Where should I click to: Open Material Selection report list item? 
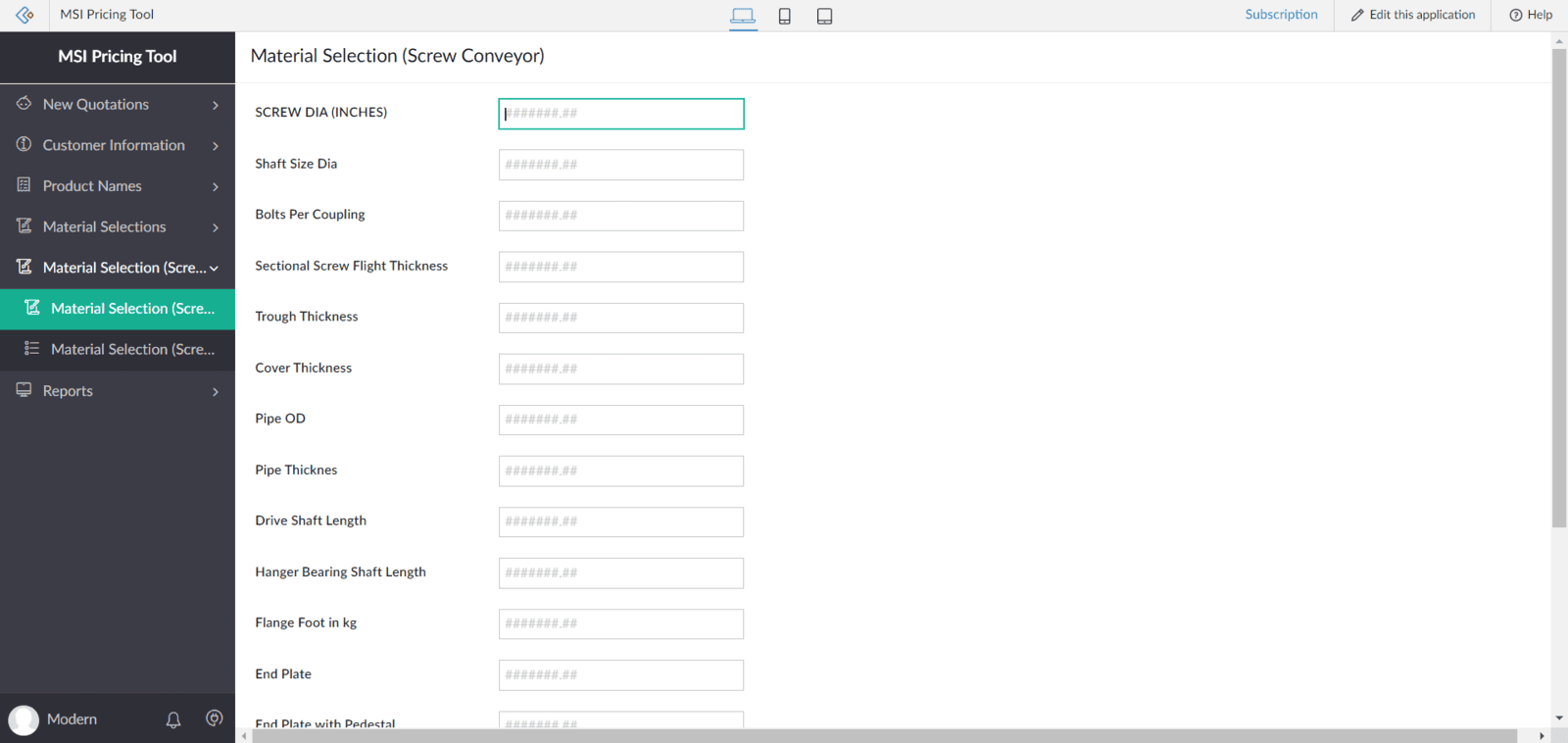[x=118, y=350]
